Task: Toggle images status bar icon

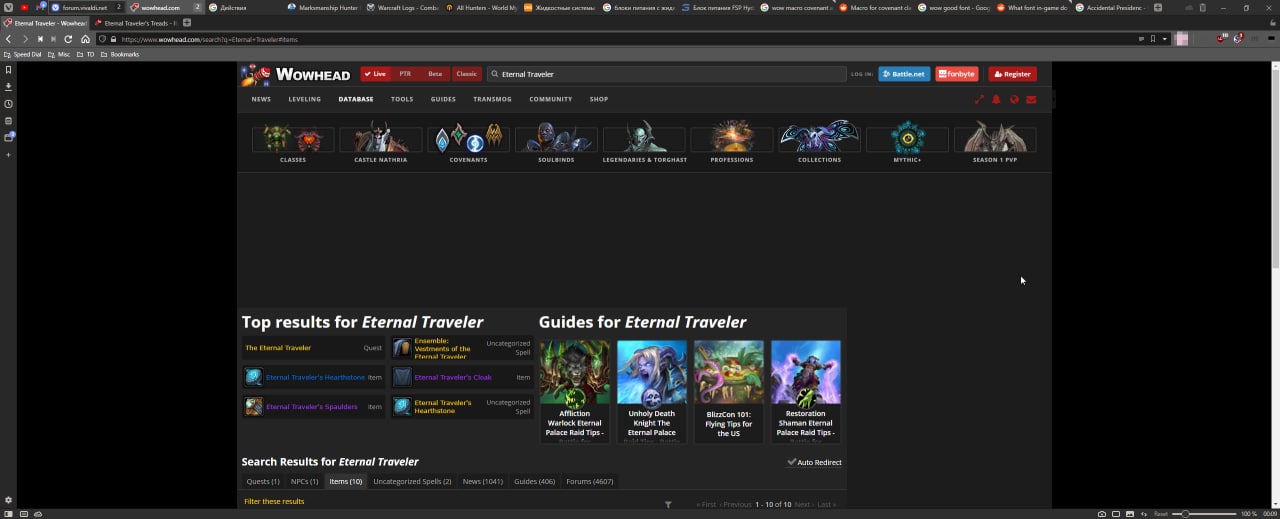Action: click(x=1131, y=514)
